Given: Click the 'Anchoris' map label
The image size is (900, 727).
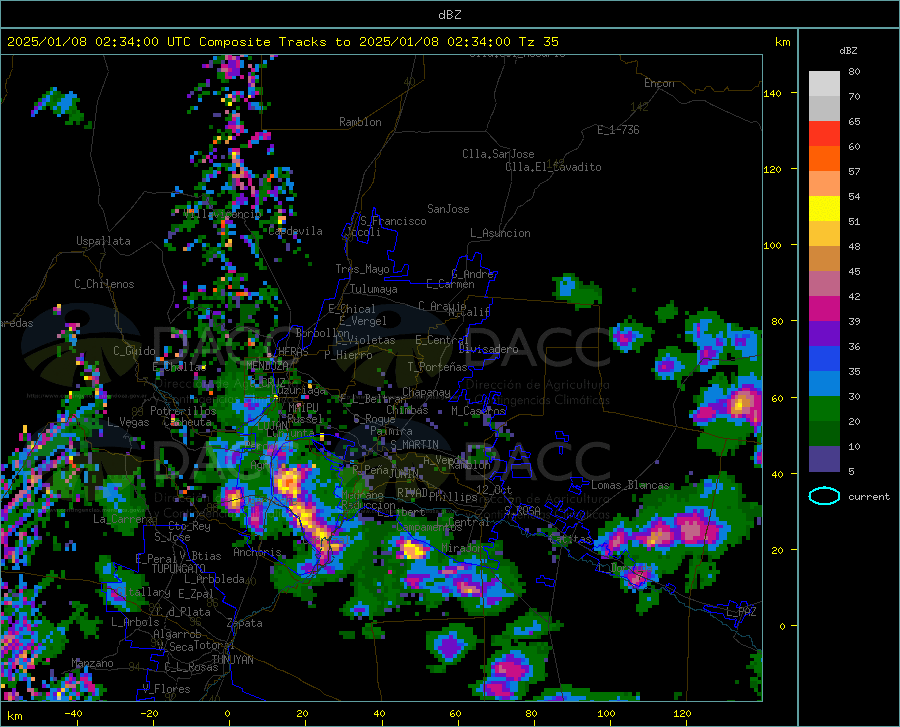Looking at the screenshot, I should [257, 552].
